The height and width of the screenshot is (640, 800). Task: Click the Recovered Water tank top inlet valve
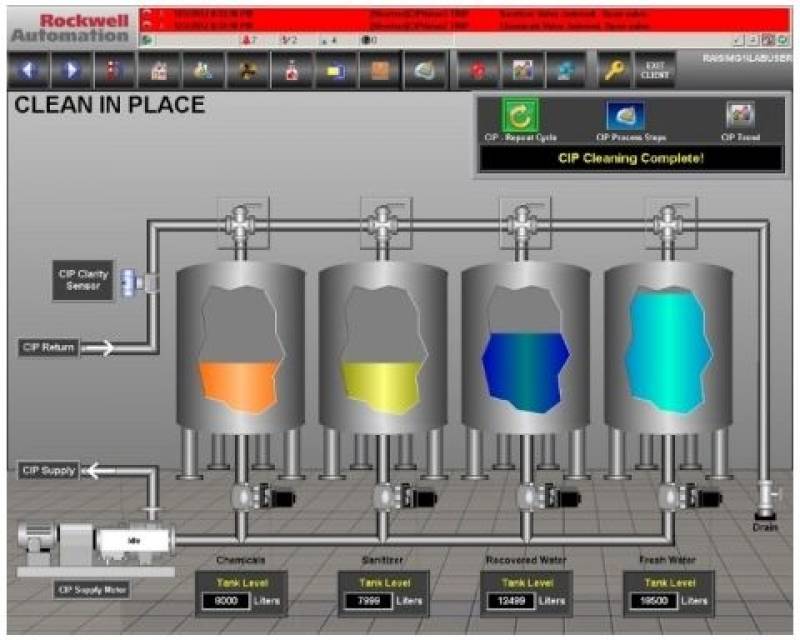[522, 224]
